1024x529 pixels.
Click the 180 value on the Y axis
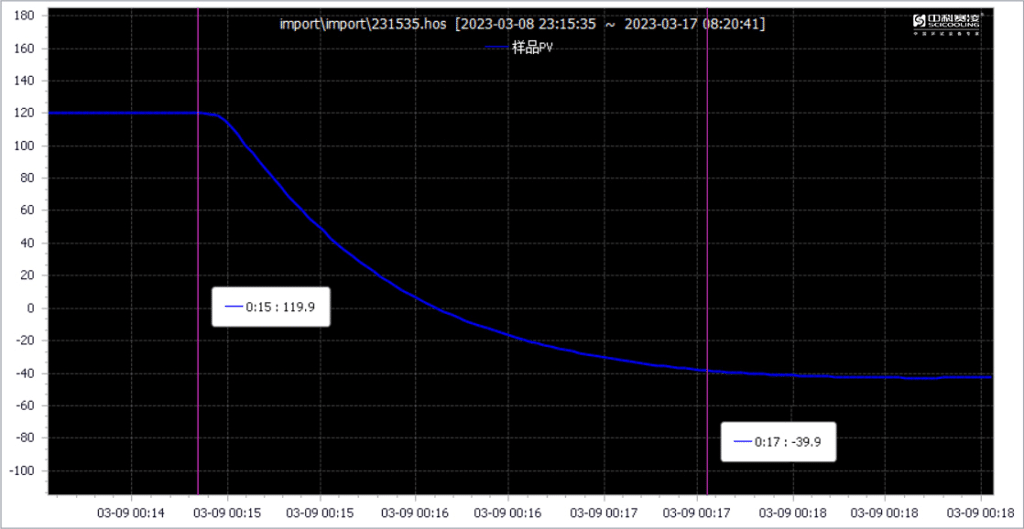tap(24, 16)
